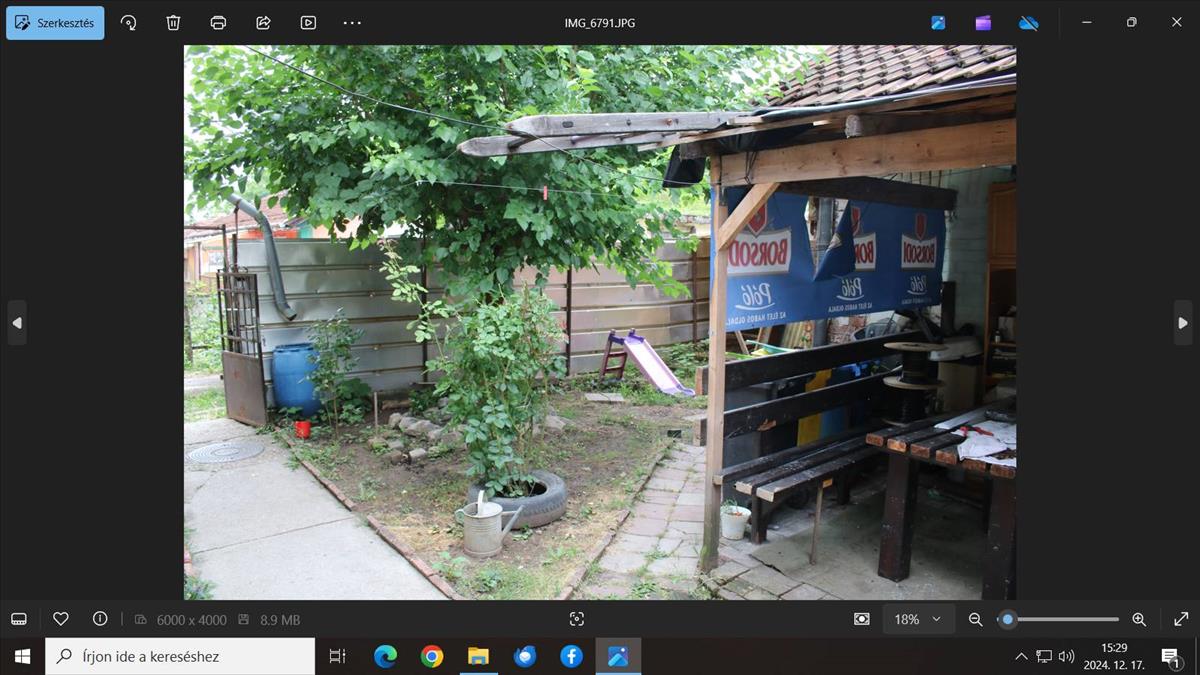Enter fullscreen with the expand arrows icon
Image resolution: width=1200 pixels, height=675 pixels.
(x=1181, y=619)
